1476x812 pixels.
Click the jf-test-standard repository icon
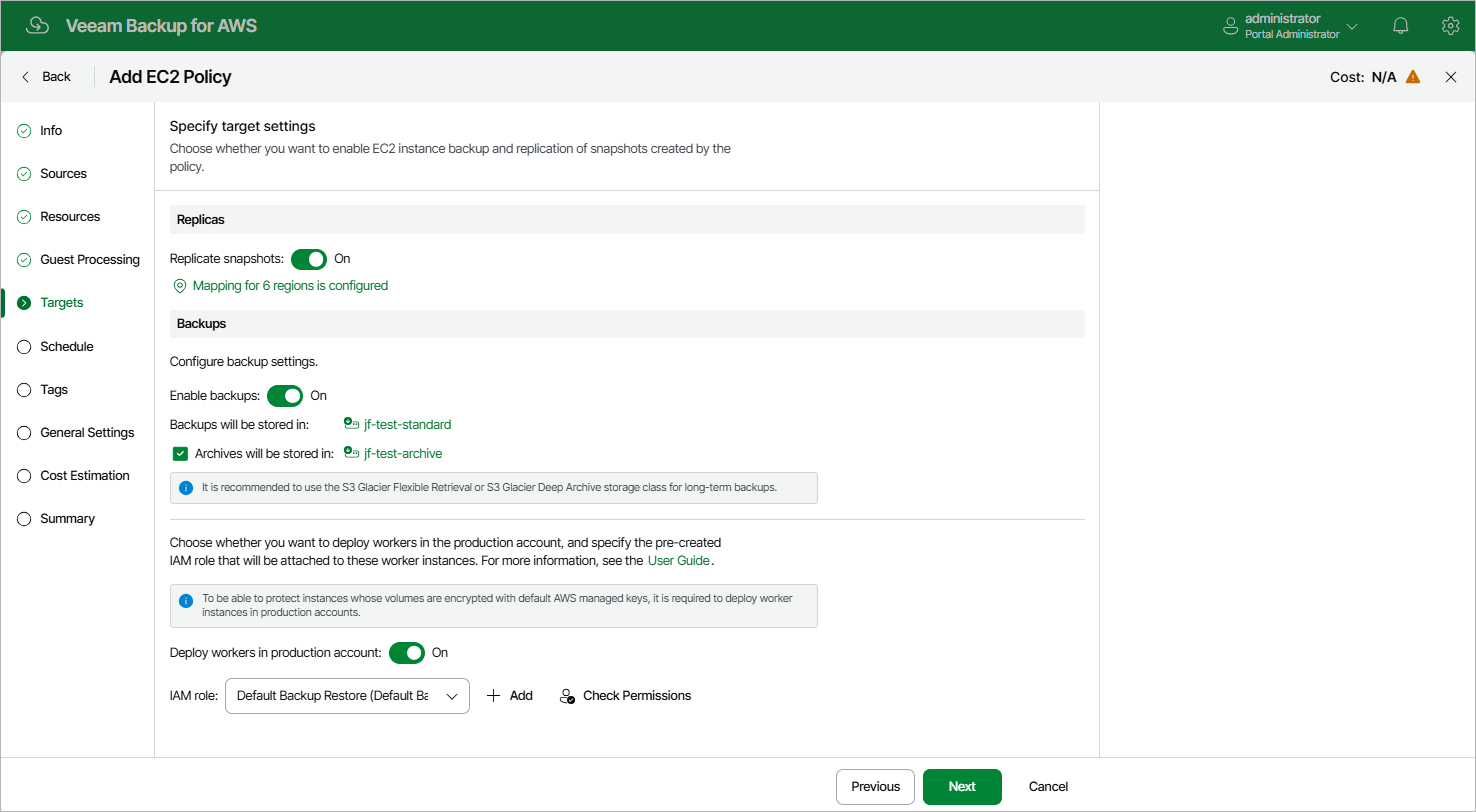[351, 424]
